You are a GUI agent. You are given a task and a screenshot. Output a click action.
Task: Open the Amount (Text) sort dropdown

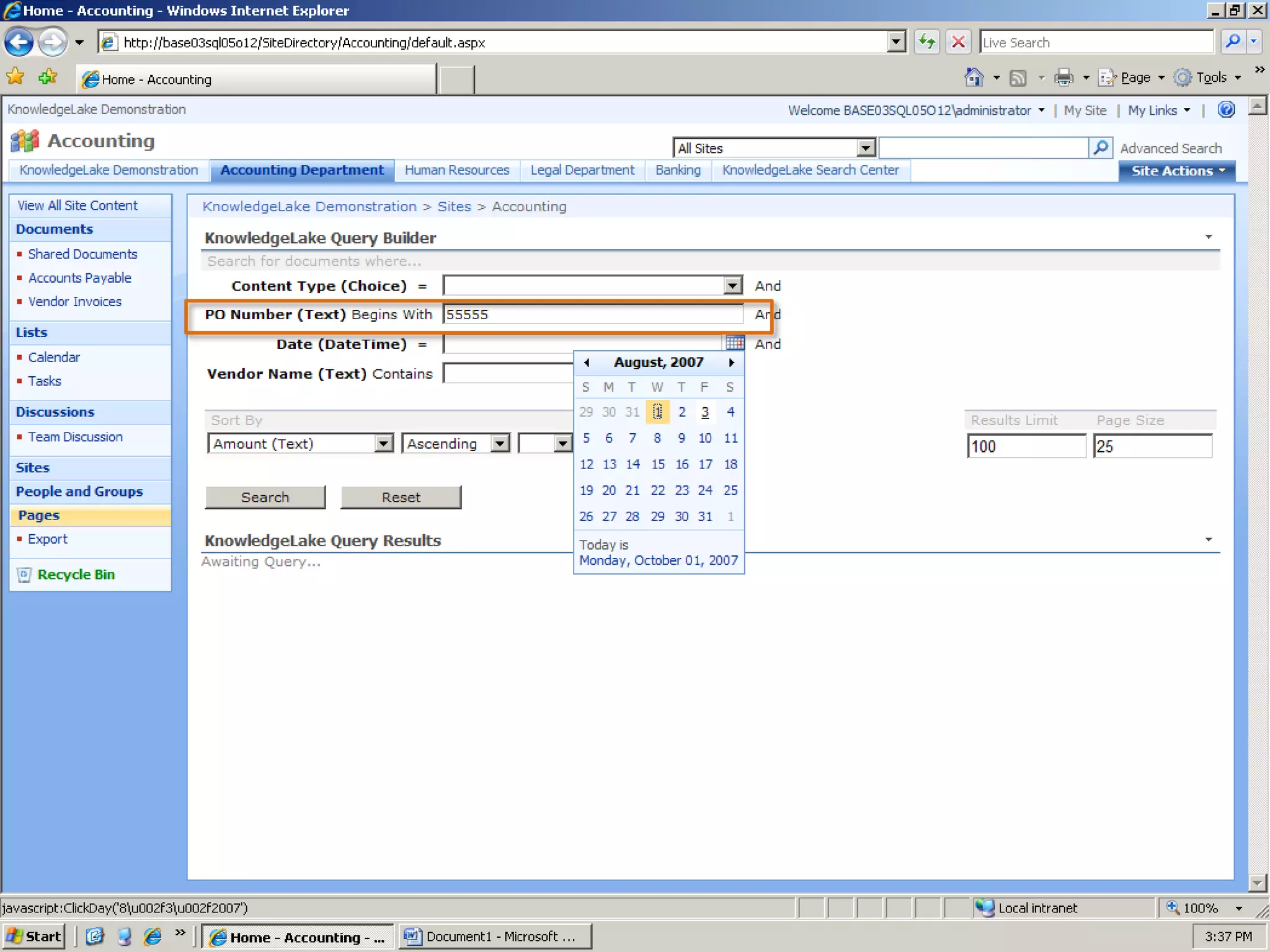[384, 444]
